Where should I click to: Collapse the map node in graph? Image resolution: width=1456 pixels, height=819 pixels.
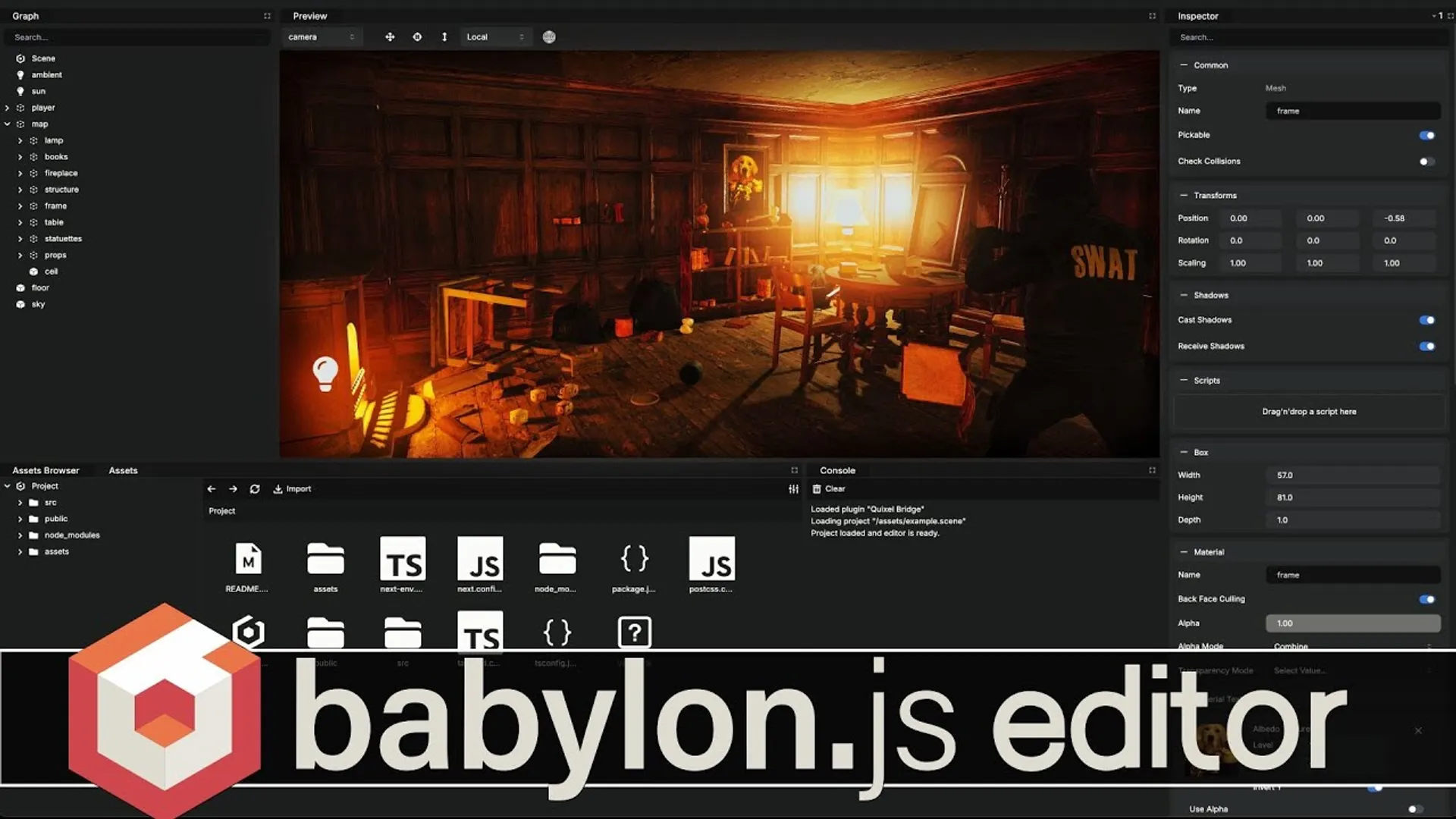(8, 124)
